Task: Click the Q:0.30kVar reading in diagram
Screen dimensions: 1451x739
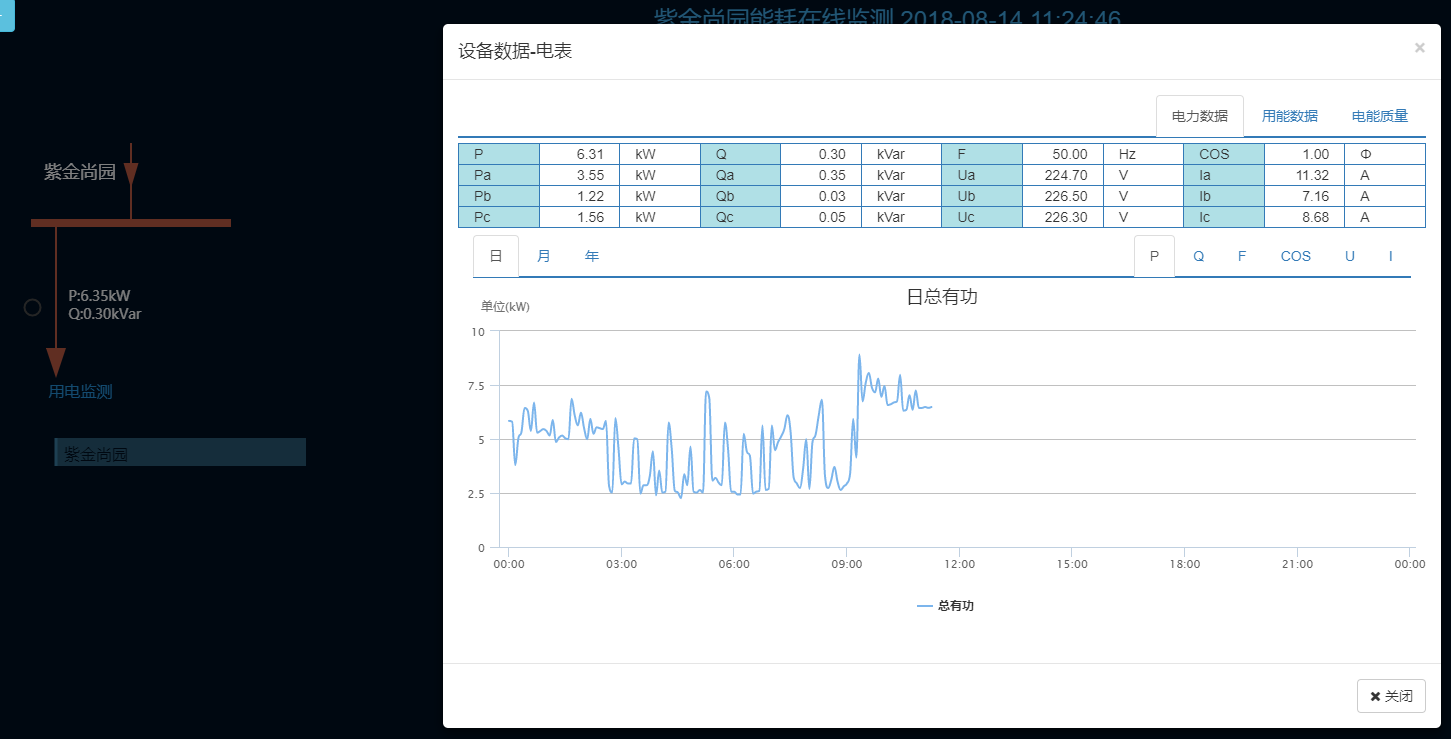Action: click(105, 313)
